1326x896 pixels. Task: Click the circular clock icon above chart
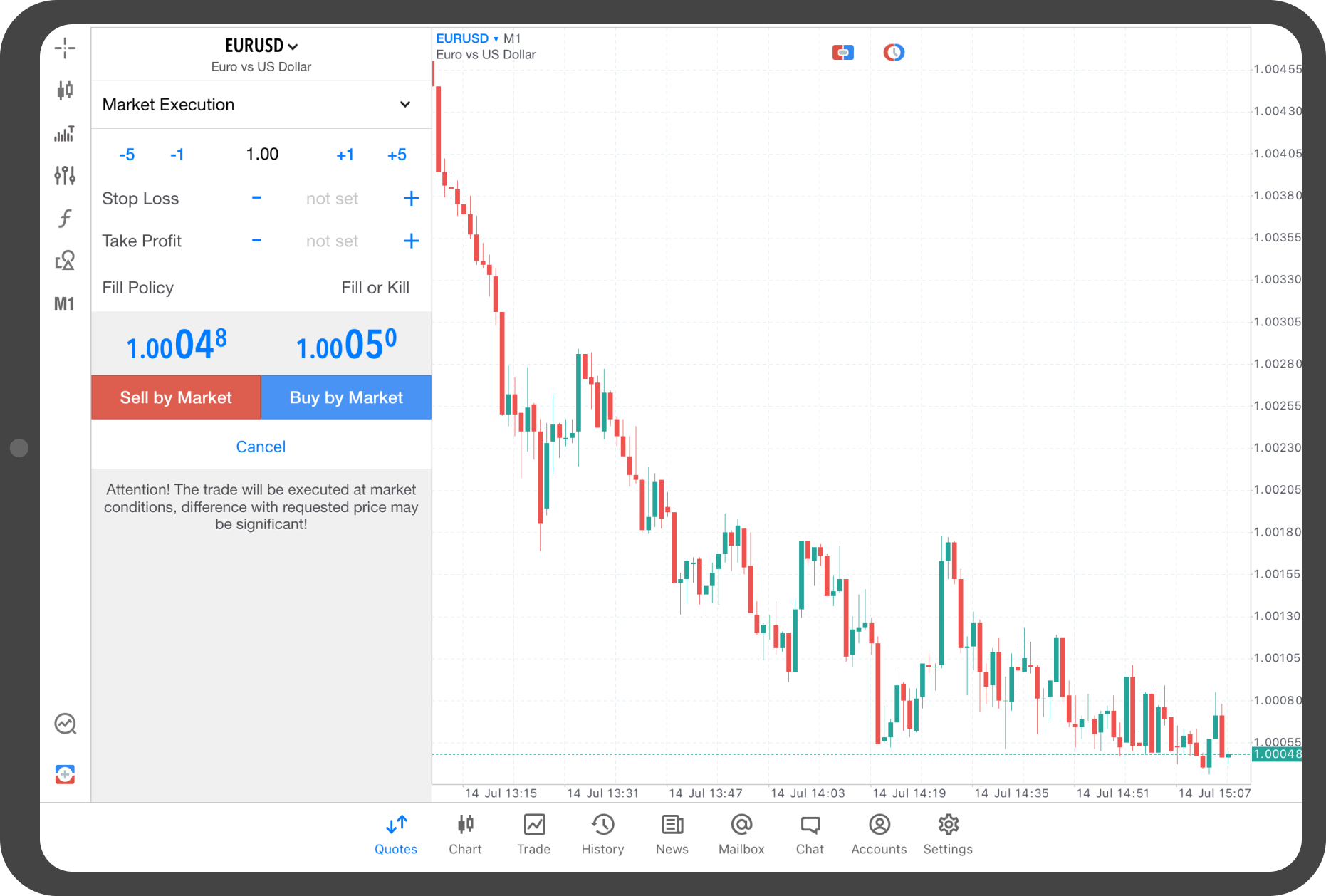pyautogui.click(x=894, y=53)
